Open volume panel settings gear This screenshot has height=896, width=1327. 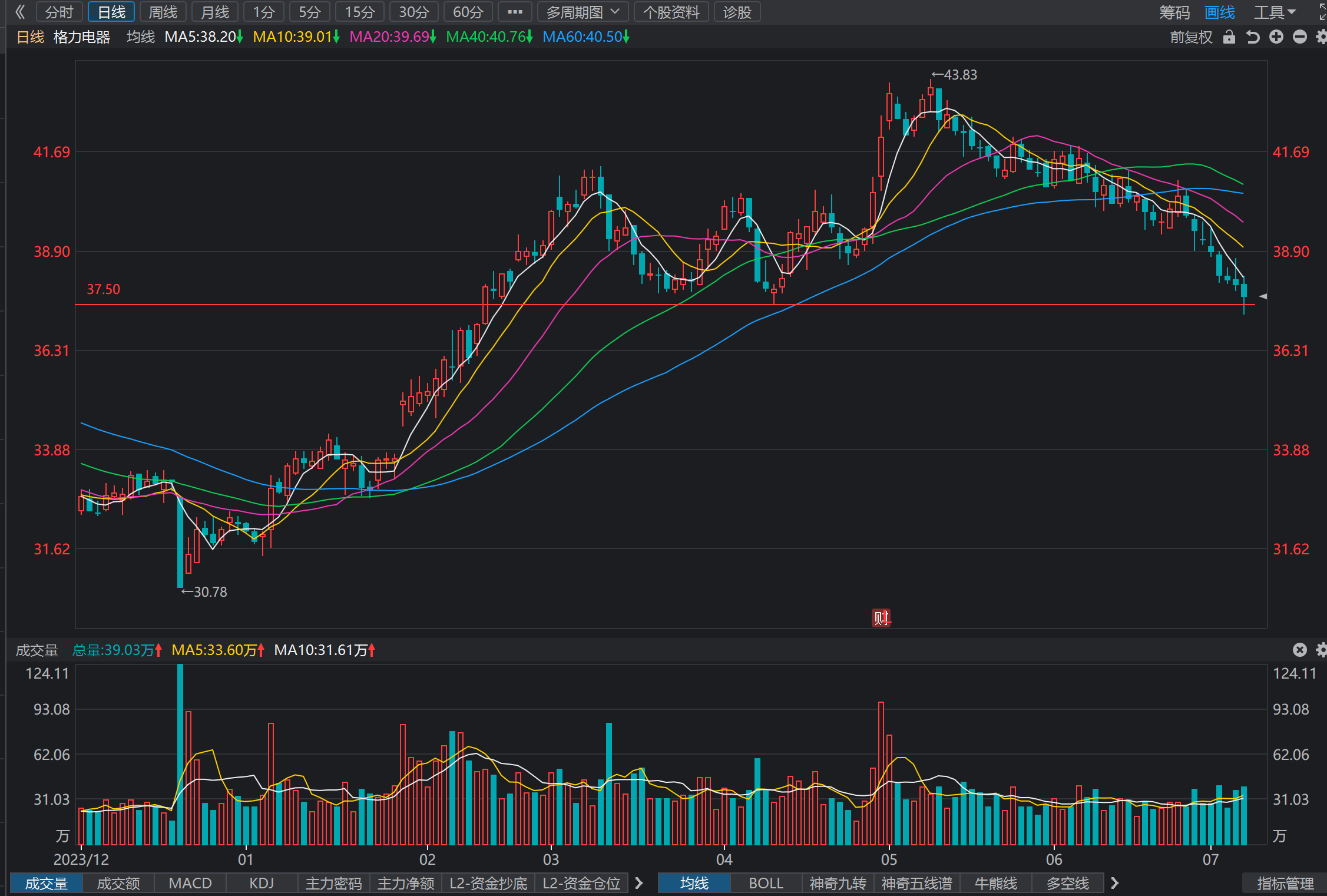1321,650
